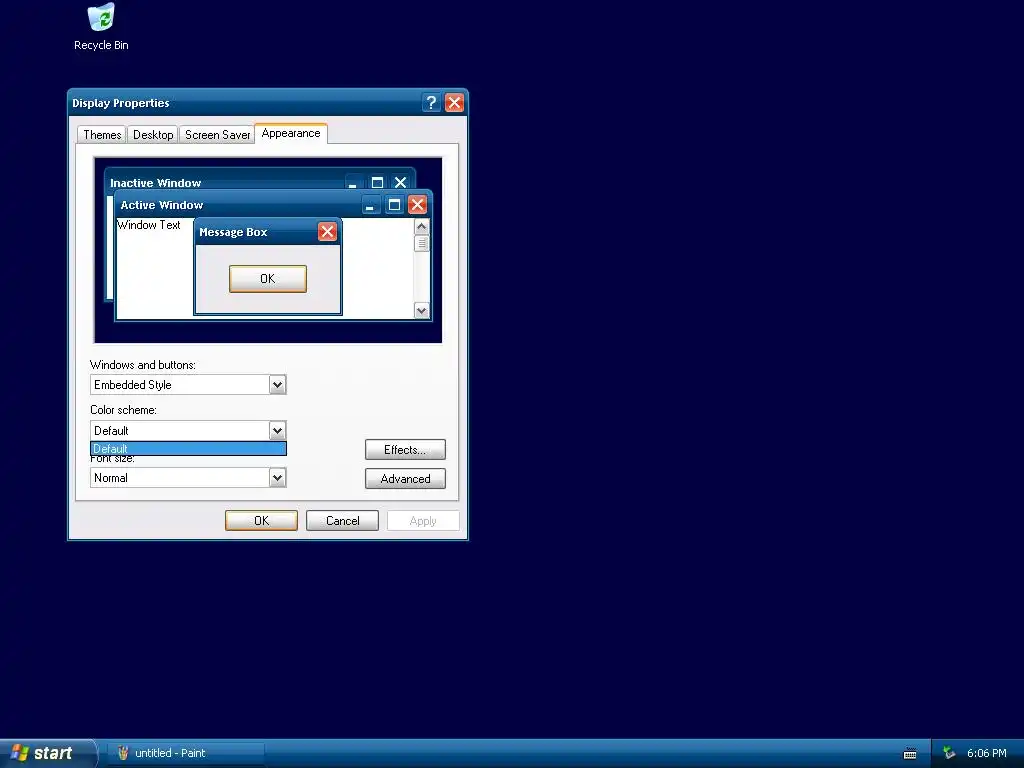This screenshot has height=768, width=1024.
Task: Open the Recycle Bin desktop icon
Action: pyautogui.click(x=101, y=27)
